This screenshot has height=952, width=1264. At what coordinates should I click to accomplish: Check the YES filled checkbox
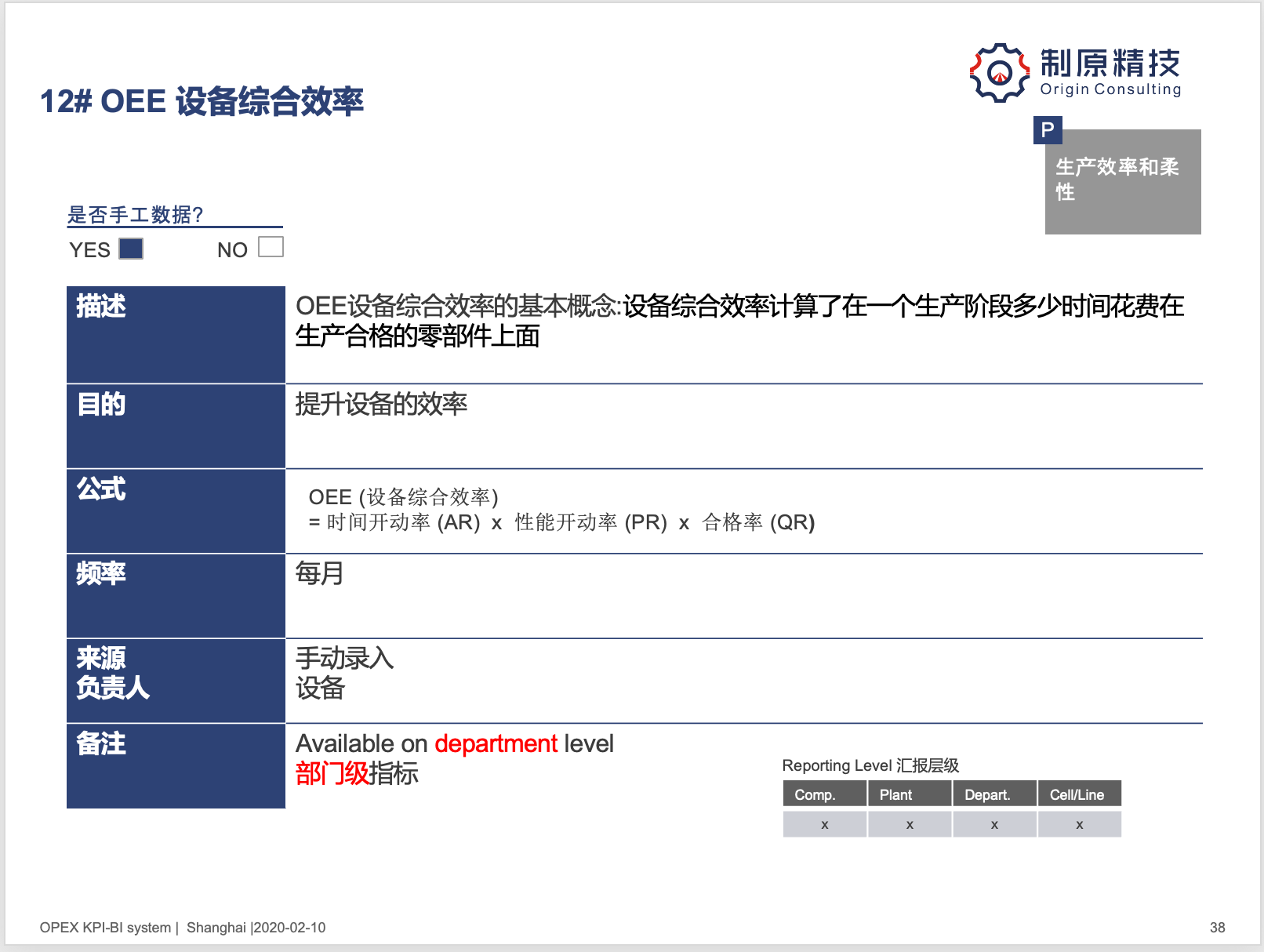(x=131, y=249)
